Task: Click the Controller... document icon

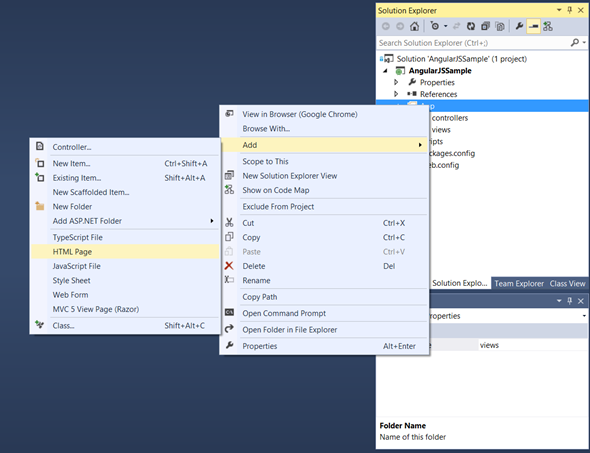Action: point(40,146)
